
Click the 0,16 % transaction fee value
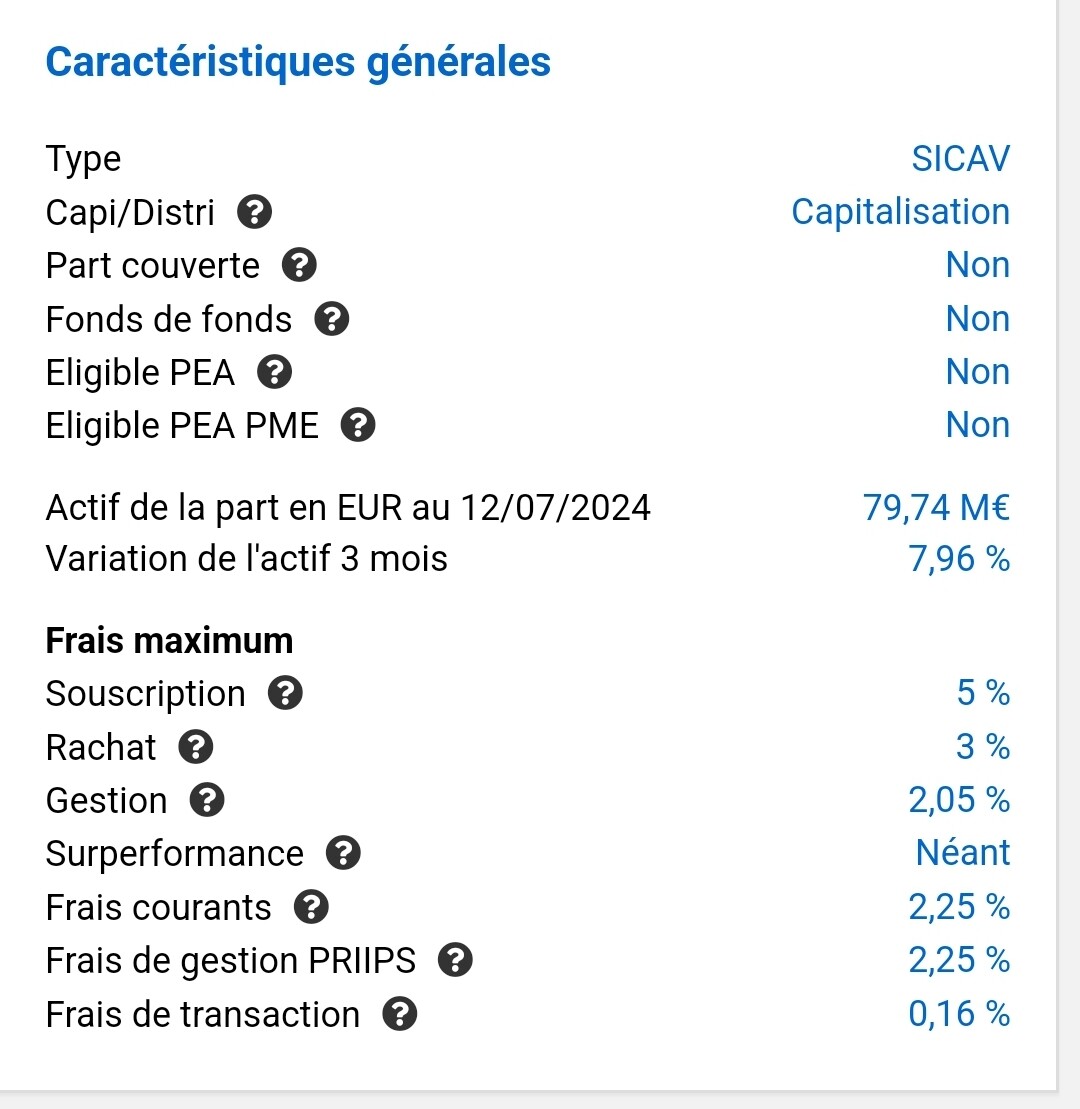pos(959,1014)
